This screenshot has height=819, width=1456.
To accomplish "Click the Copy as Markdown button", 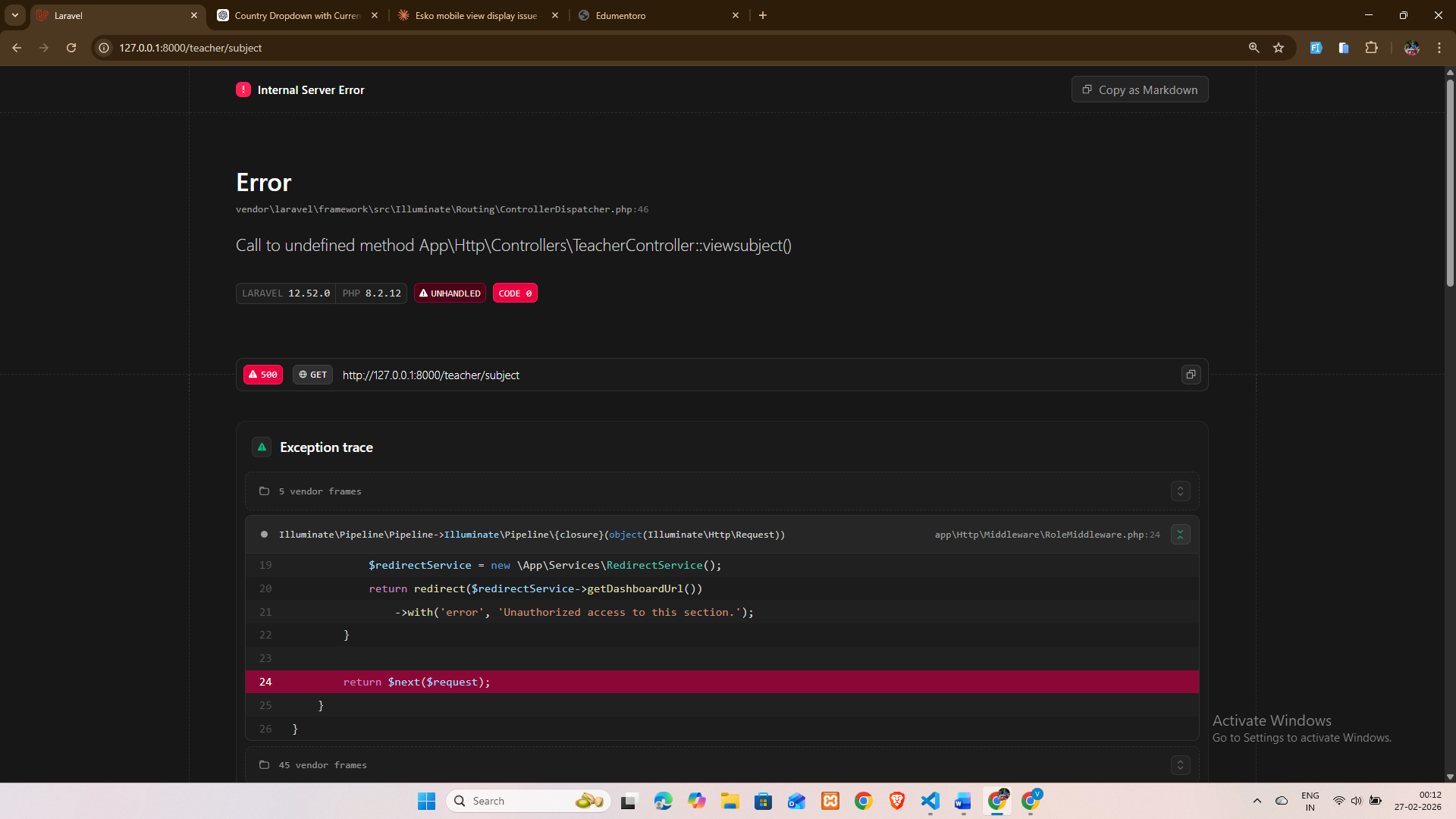I will pyautogui.click(x=1140, y=89).
